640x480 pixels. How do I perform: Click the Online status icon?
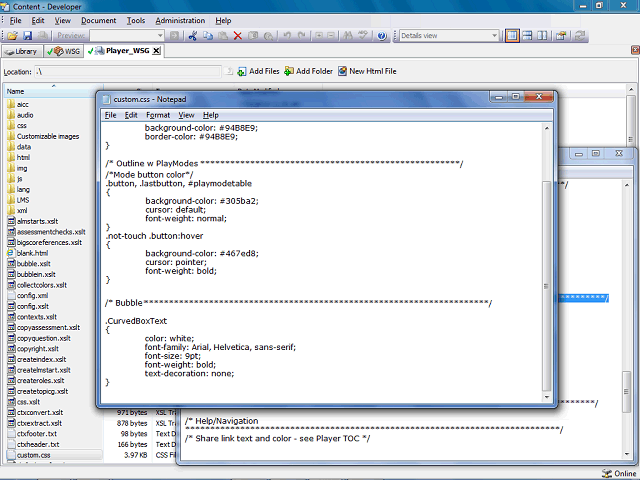coord(607,473)
